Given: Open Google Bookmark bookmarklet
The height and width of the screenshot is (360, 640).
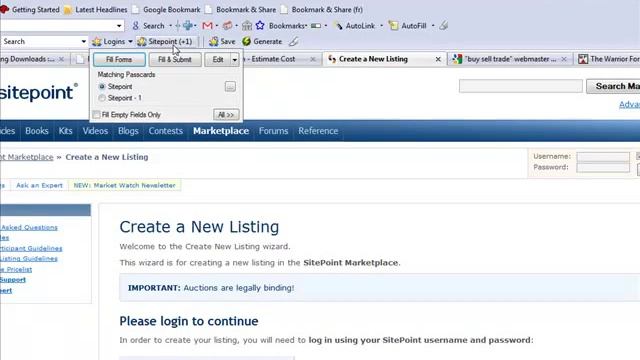Looking at the screenshot, I should click(x=166, y=9).
